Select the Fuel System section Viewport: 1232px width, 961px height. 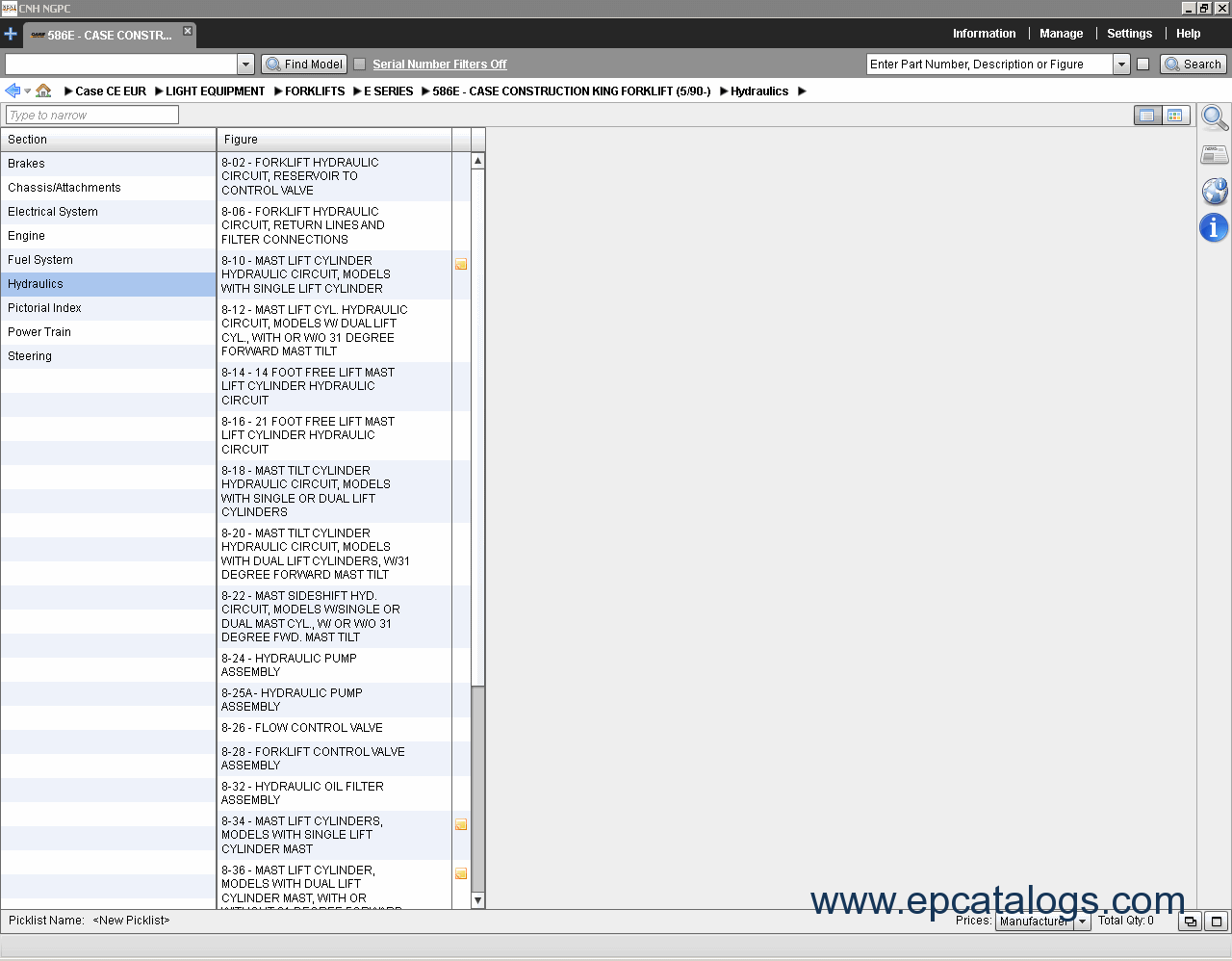click(x=109, y=260)
